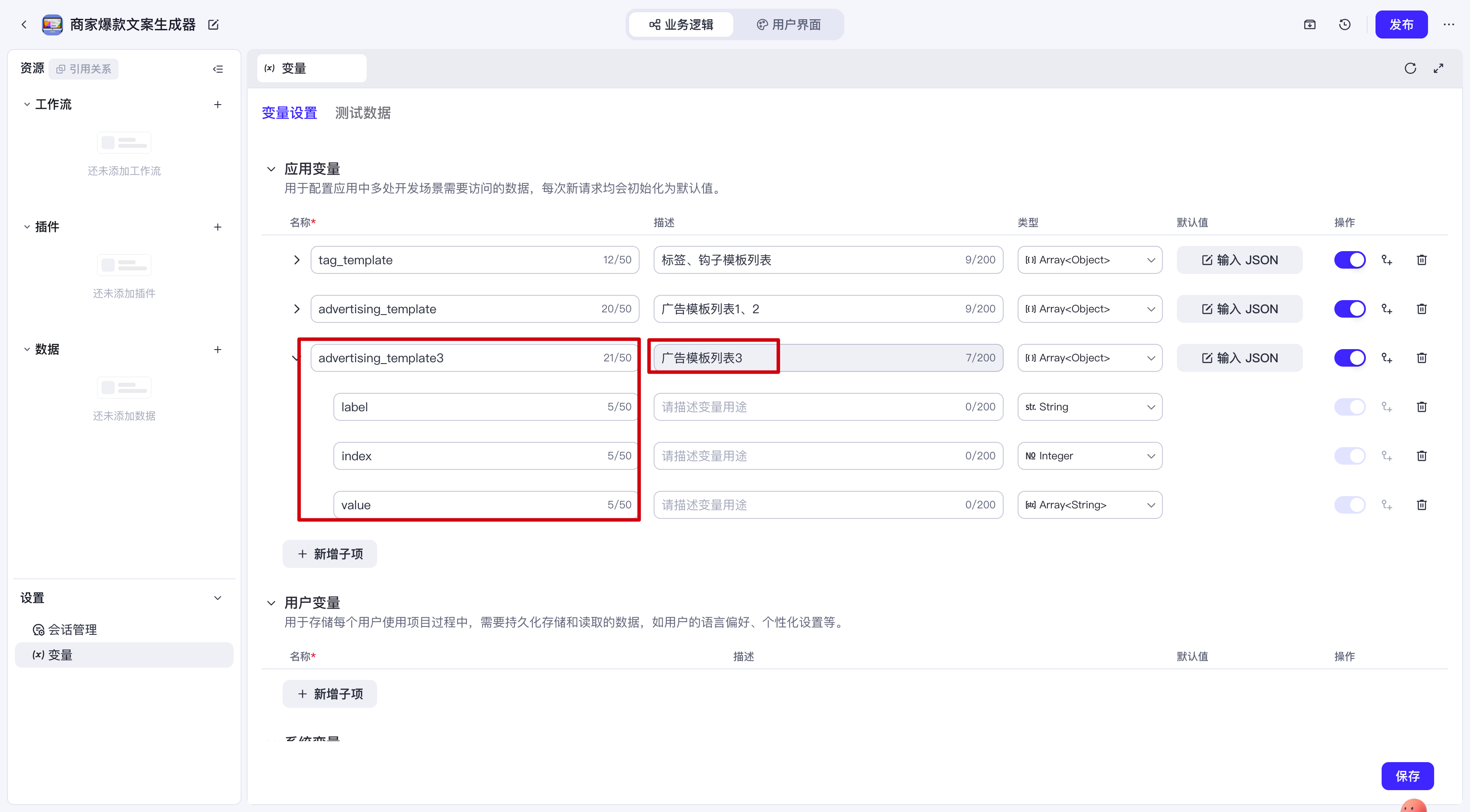Toggle the advertising_template enable switch

point(1350,309)
